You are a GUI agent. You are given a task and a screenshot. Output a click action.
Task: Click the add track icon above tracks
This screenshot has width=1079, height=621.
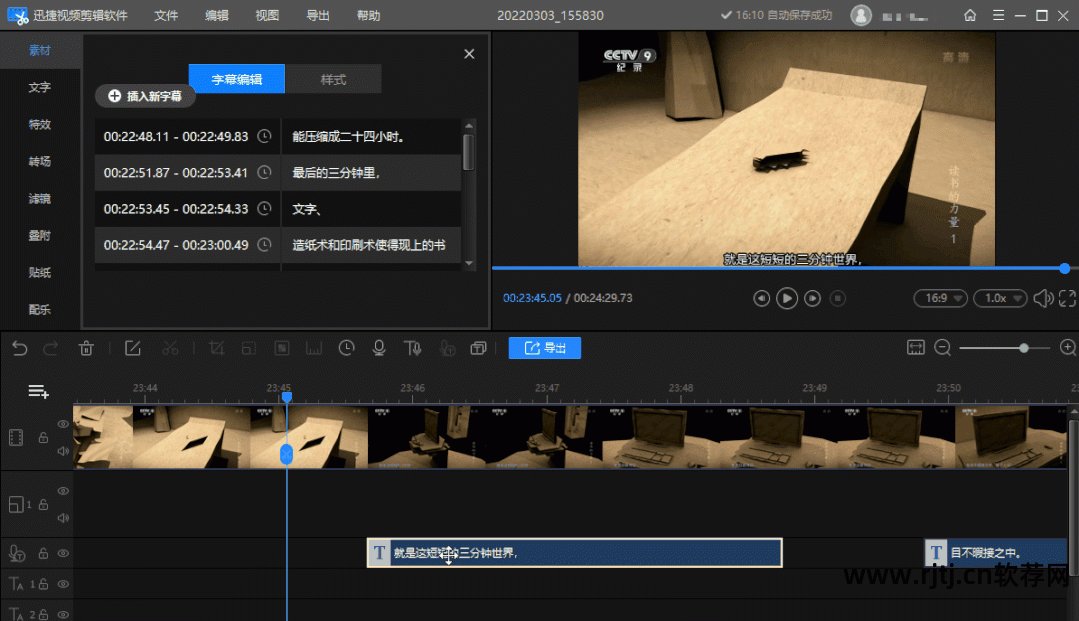[x=39, y=392]
